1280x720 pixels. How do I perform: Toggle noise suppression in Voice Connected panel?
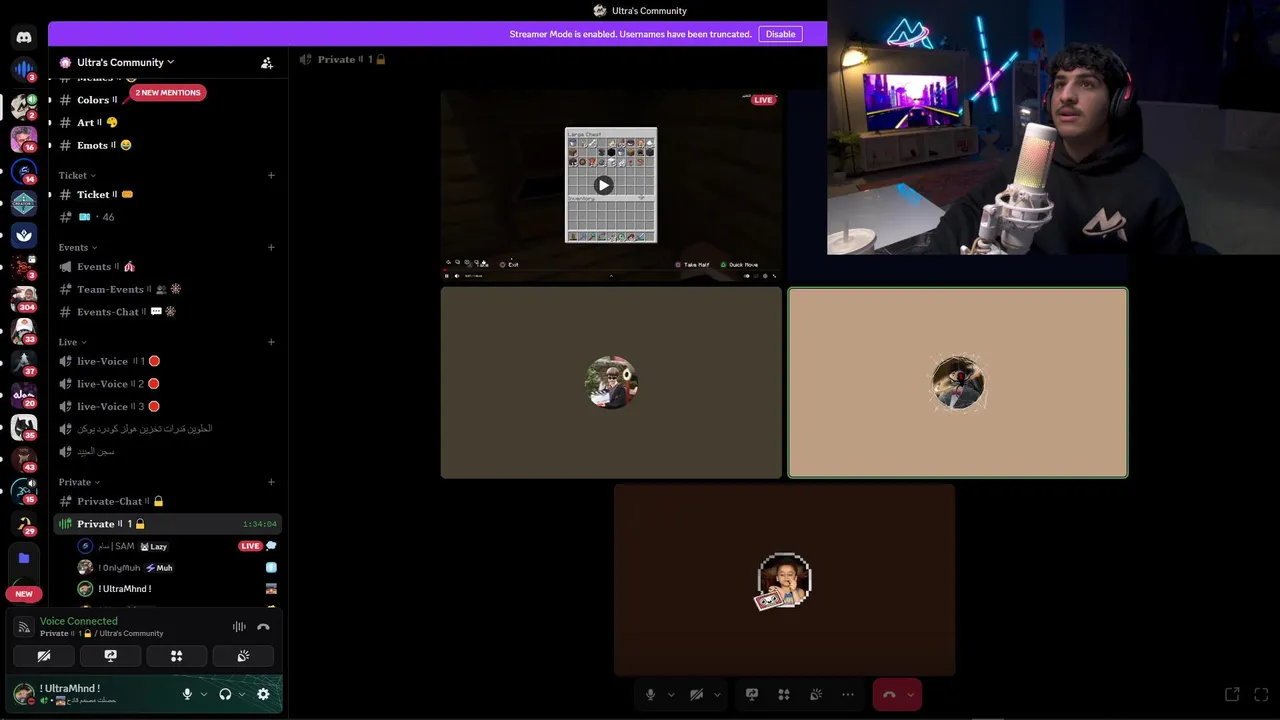click(x=239, y=627)
